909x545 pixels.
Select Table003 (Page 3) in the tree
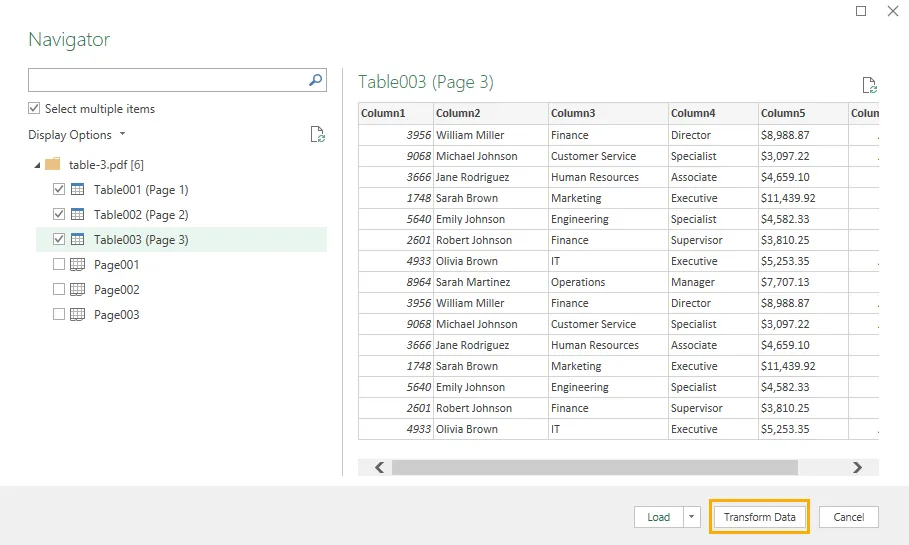(141, 239)
